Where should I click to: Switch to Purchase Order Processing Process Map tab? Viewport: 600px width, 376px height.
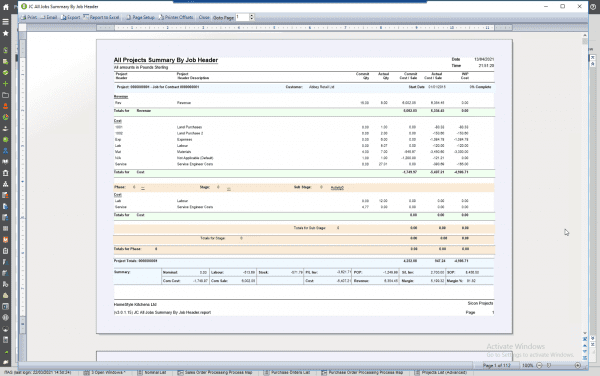(362, 372)
